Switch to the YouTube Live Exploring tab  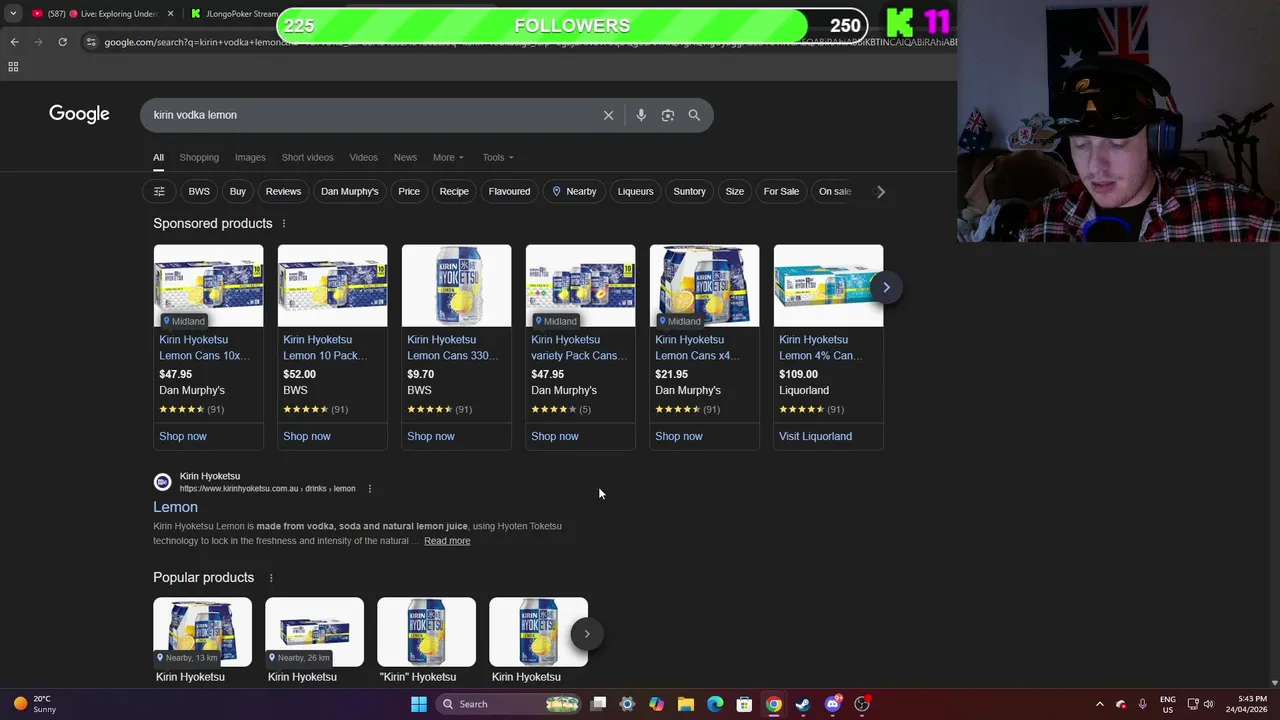click(103, 14)
